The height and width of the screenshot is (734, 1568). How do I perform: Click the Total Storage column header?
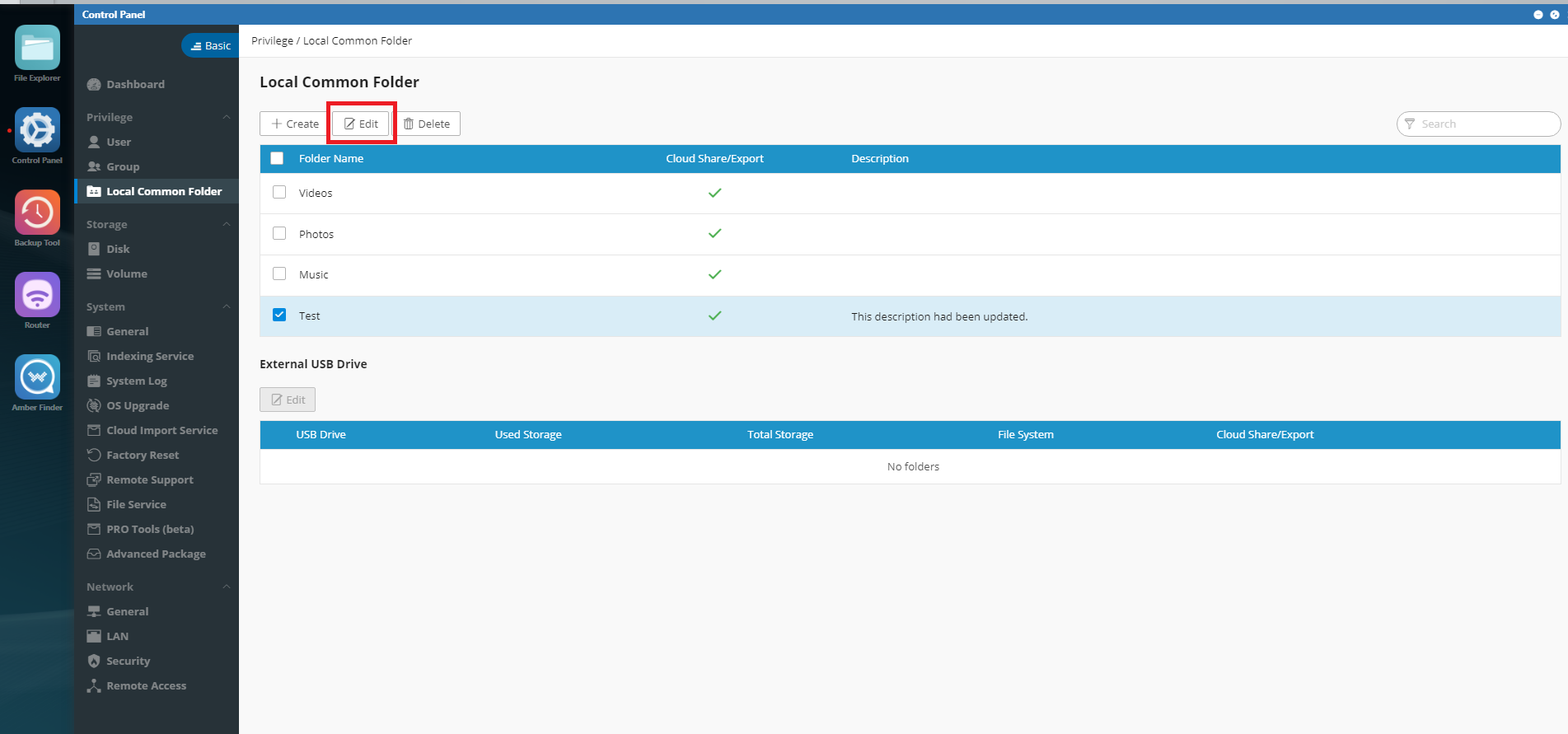pyautogui.click(x=780, y=434)
